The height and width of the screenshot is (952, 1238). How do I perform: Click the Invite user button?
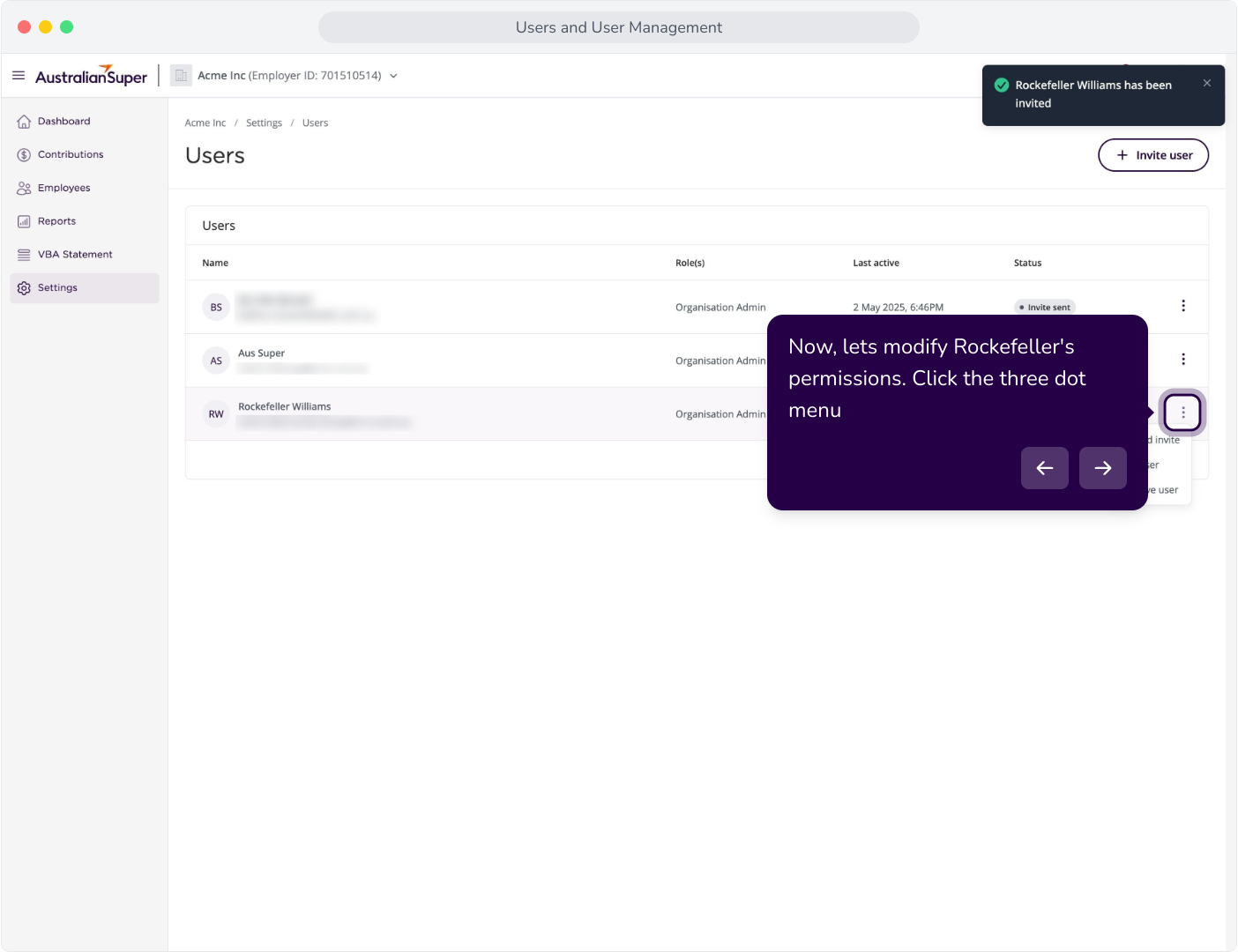point(1153,155)
